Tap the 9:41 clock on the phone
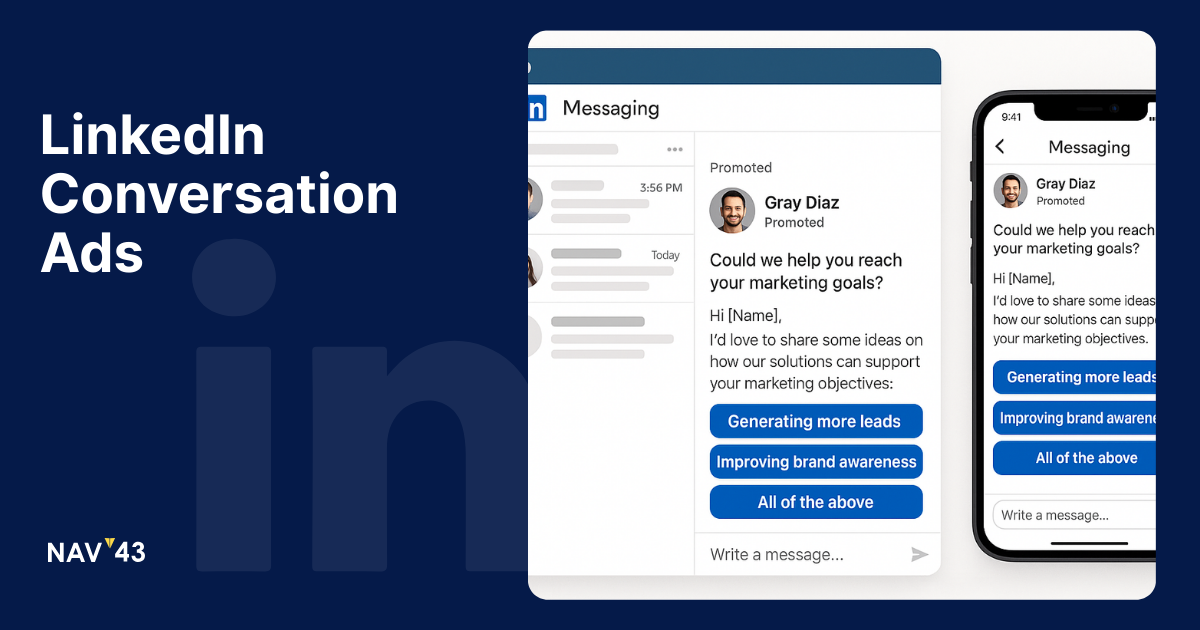Image resolution: width=1200 pixels, height=630 pixels. tap(1011, 117)
